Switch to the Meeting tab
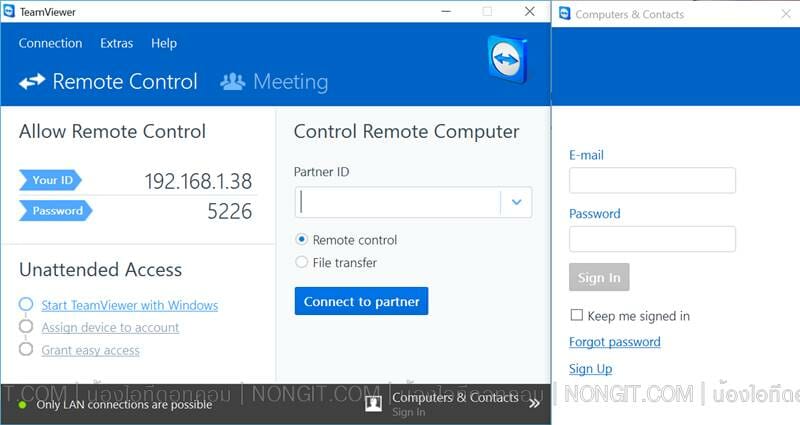 click(x=274, y=82)
